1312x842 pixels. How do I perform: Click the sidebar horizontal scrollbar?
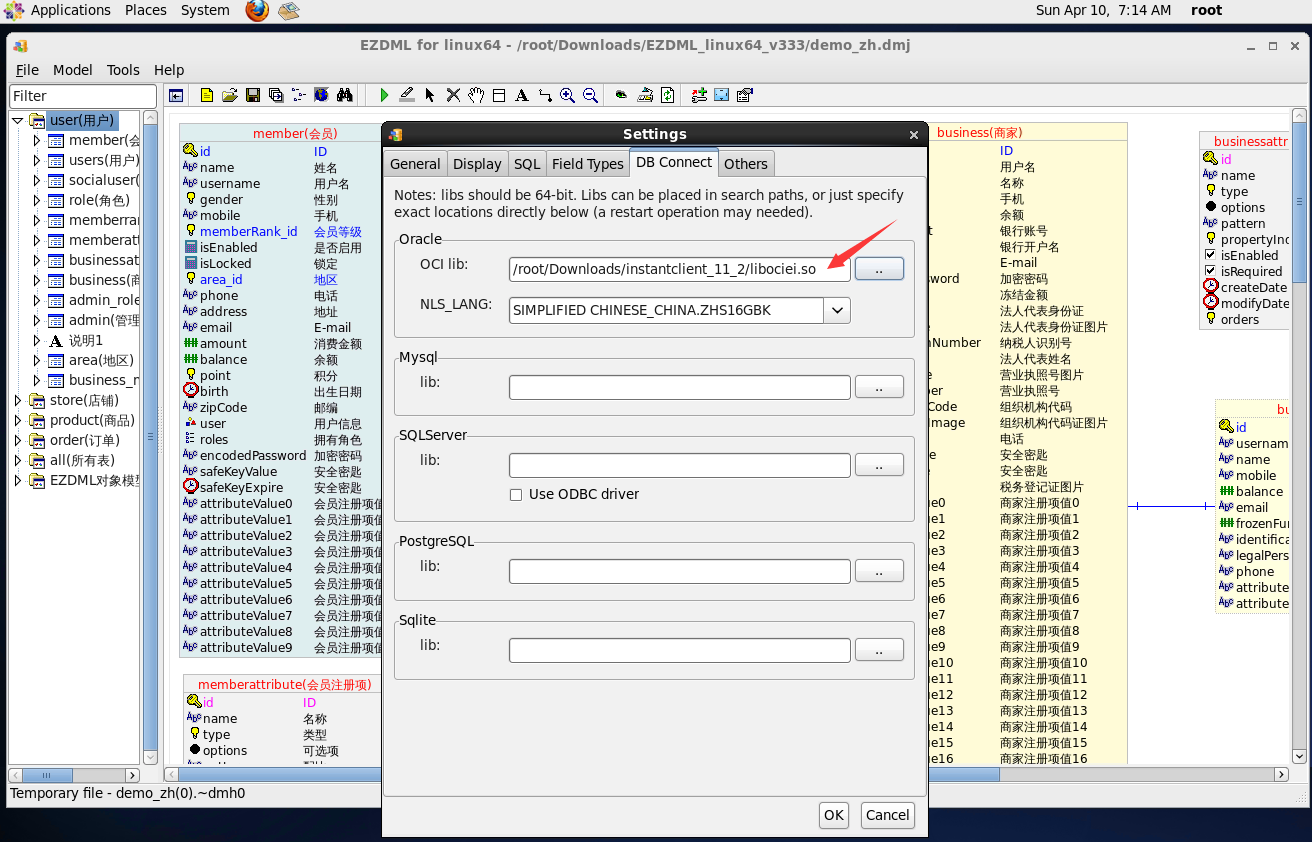[x=75, y=775]
